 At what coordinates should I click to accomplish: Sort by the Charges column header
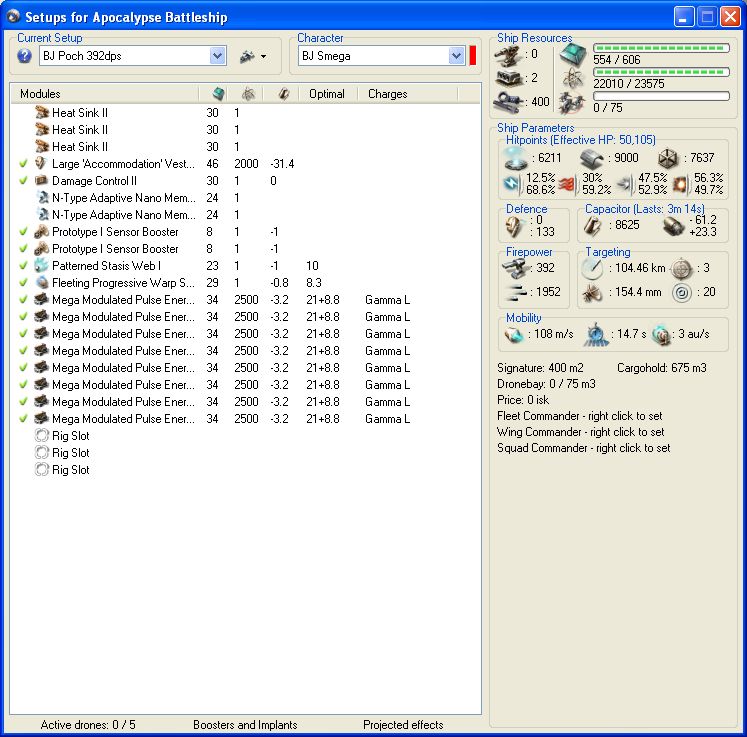(408, 94)
